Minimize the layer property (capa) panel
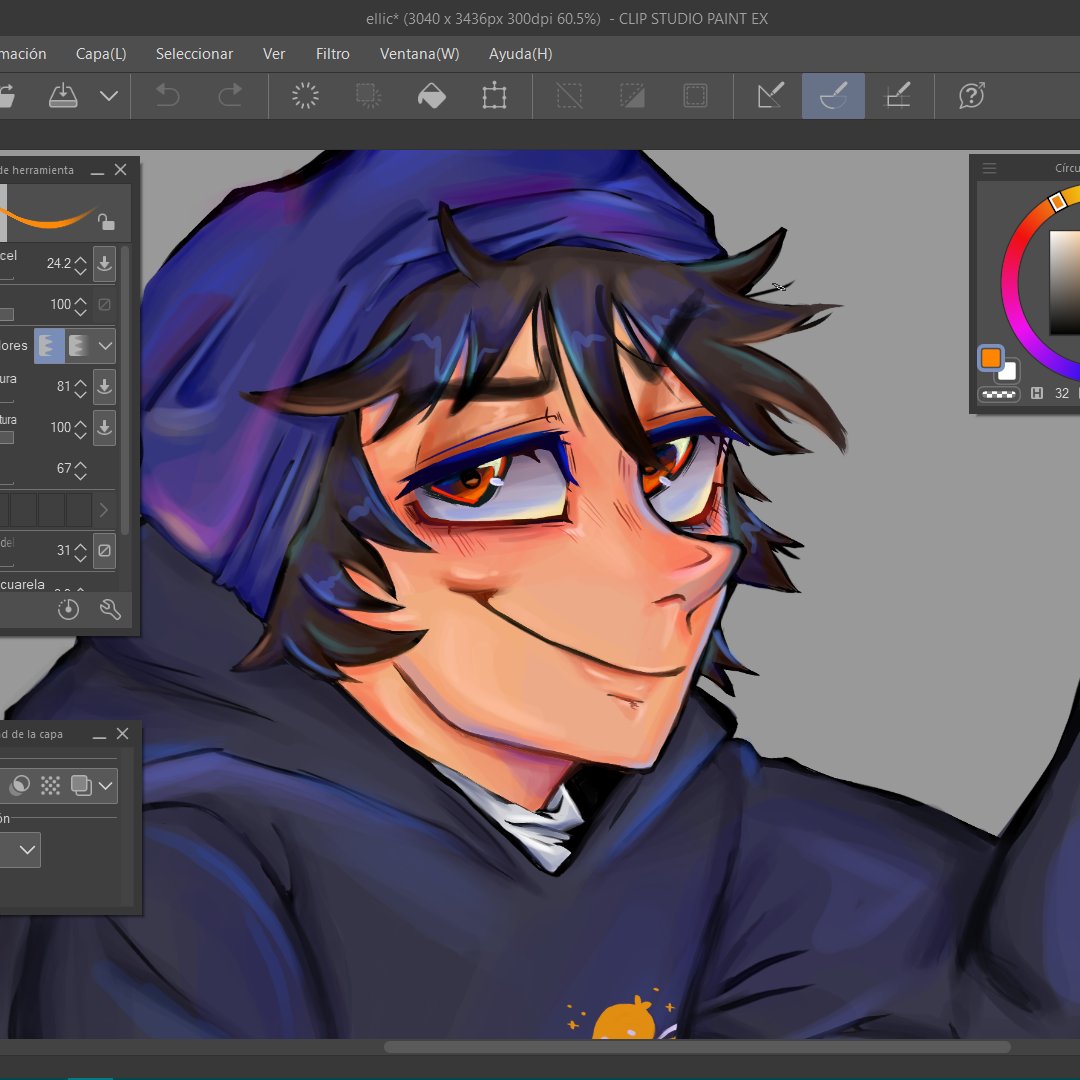 pos(99,734)
